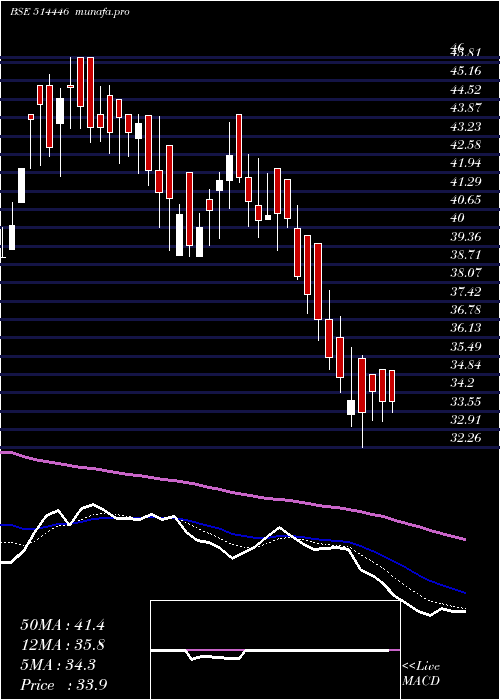Click the 50MA : 41.4 readout
Screen dimensions: 500x700
(x=62, y=625)
